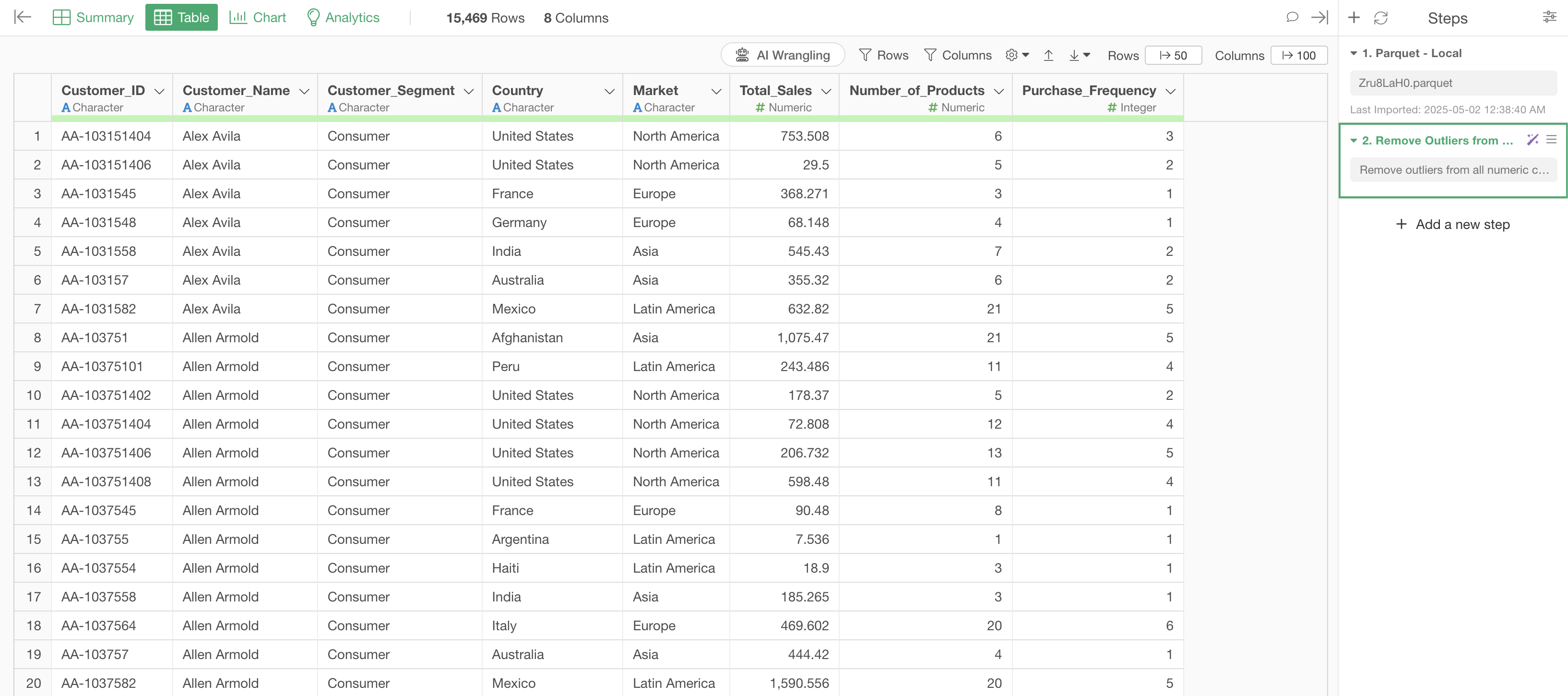Screen dimensions: 1568x696
Task: Open the gear settings dropdown in the toolbar
Action: point(1017,55)
